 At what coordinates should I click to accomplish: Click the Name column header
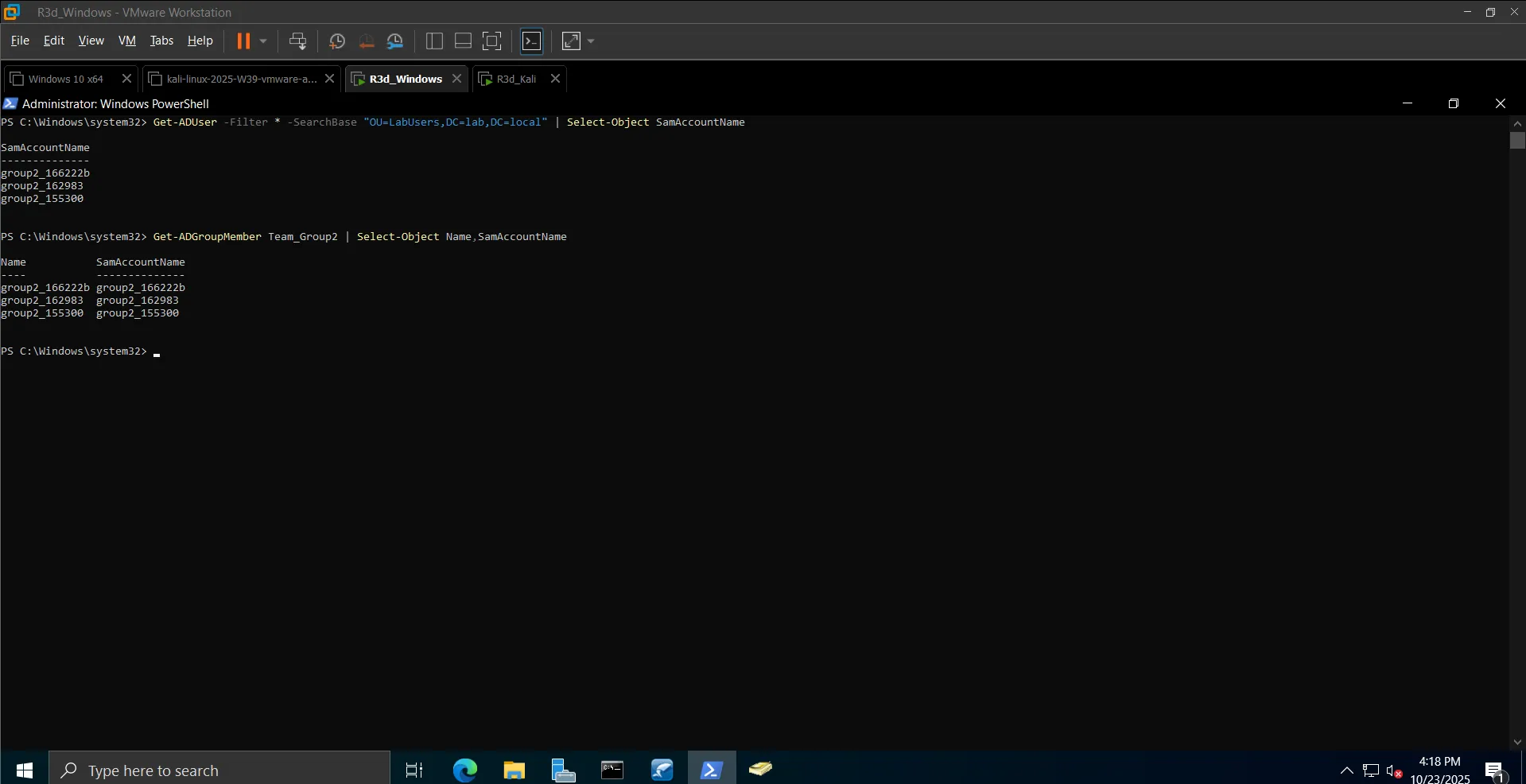[x=14, y=262]
